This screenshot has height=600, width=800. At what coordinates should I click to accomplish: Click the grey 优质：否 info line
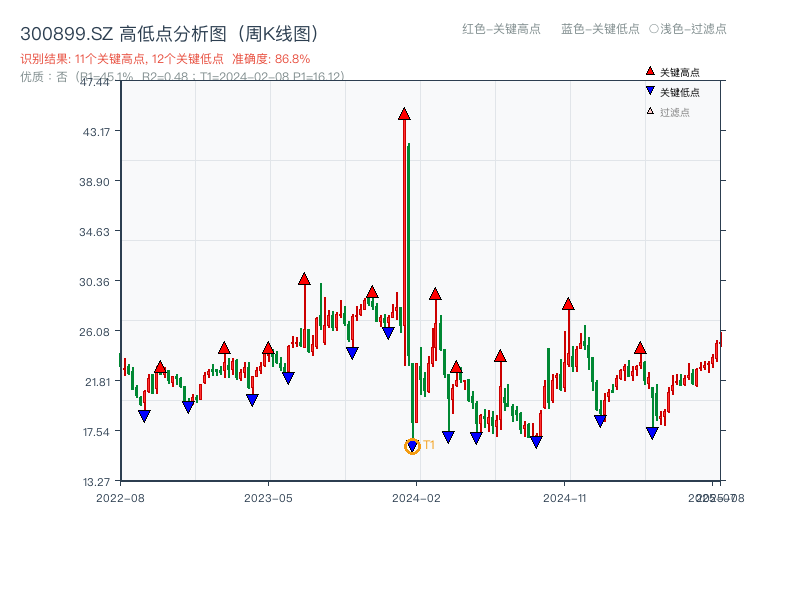tap(183, 77)
